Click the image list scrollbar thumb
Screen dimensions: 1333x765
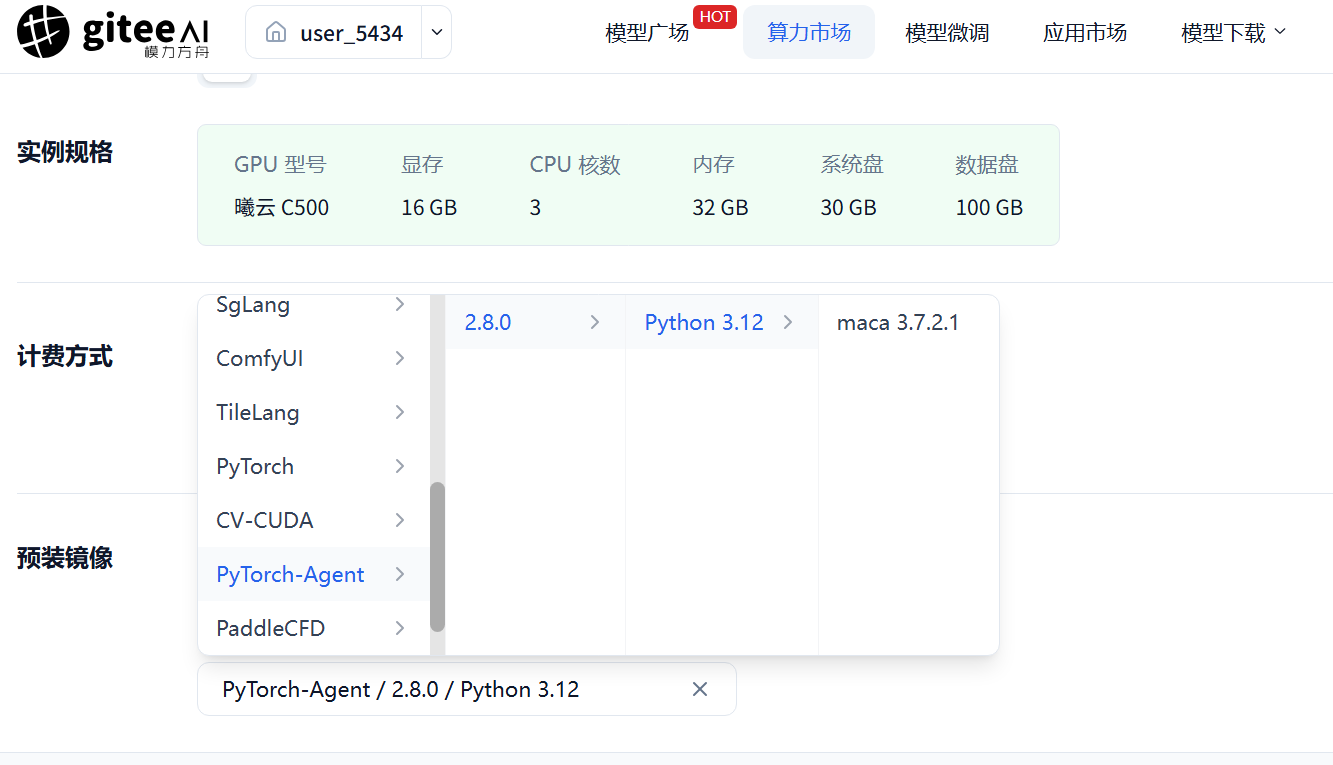437,557
